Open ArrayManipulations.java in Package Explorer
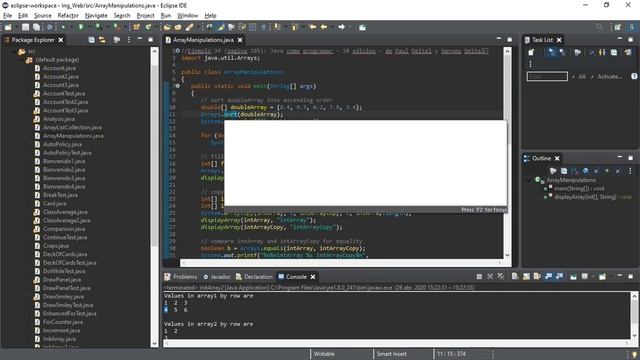The height and width of the screenshot is (360, 640). coord(73,136)
